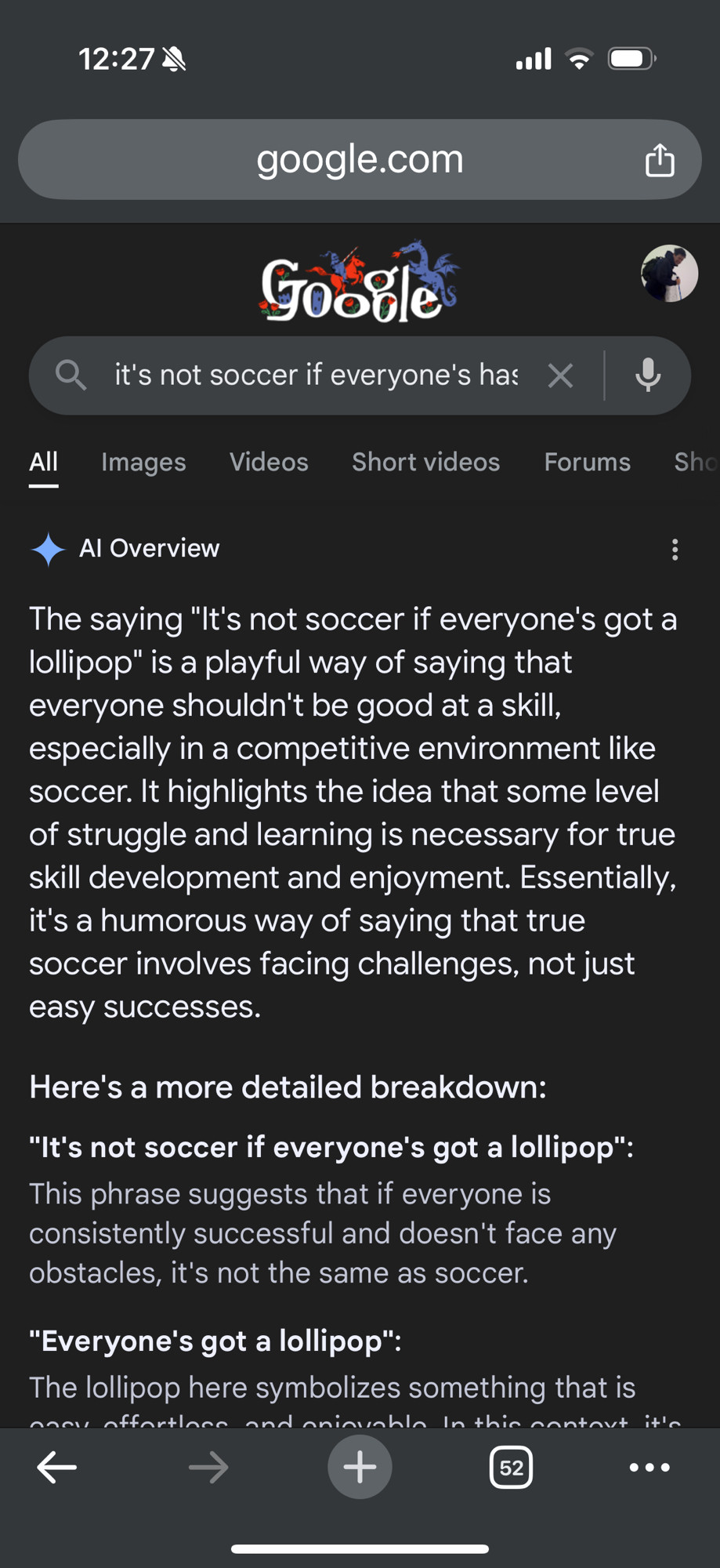Tap the microphone voice search icon
The width and height of the screenshot is (720, 1568).
point(648,376)
